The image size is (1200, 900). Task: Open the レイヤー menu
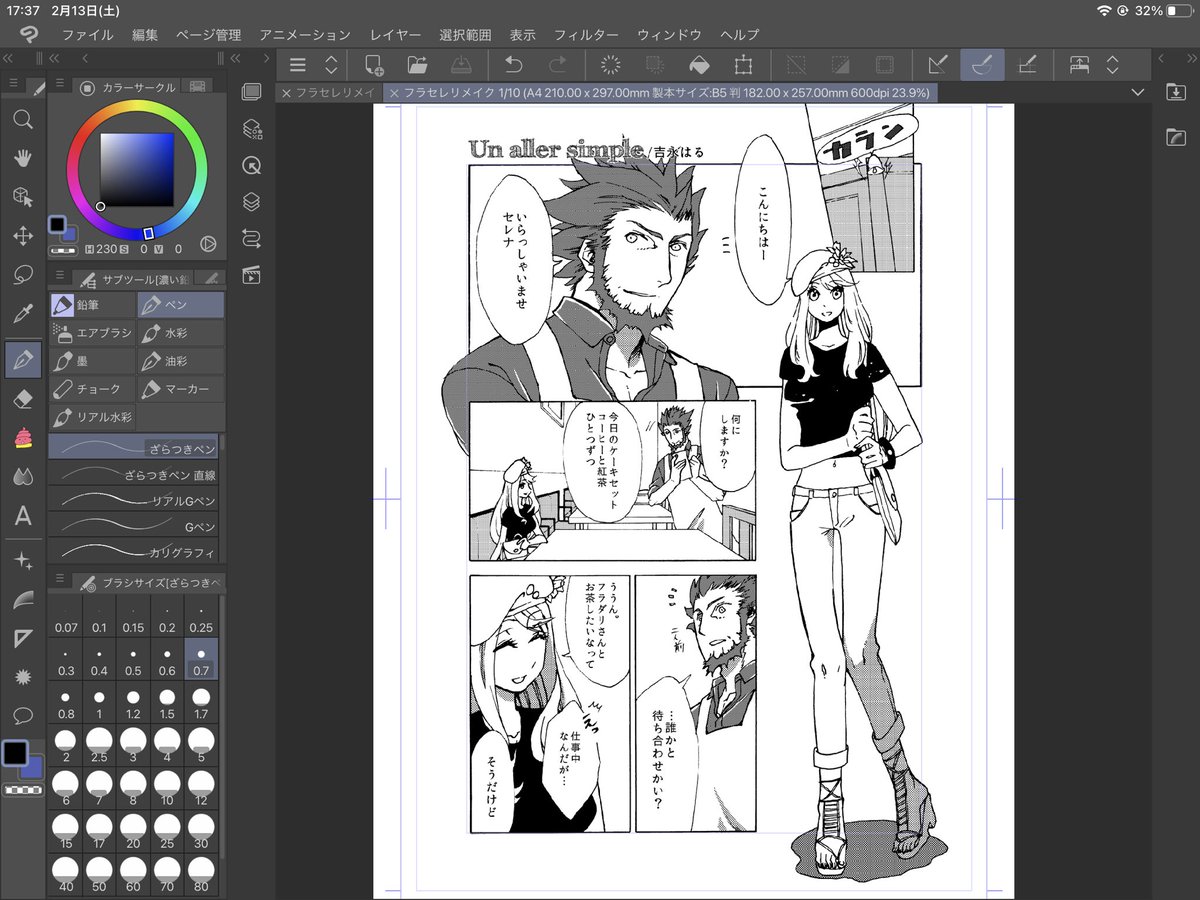[x=395, y=34]
